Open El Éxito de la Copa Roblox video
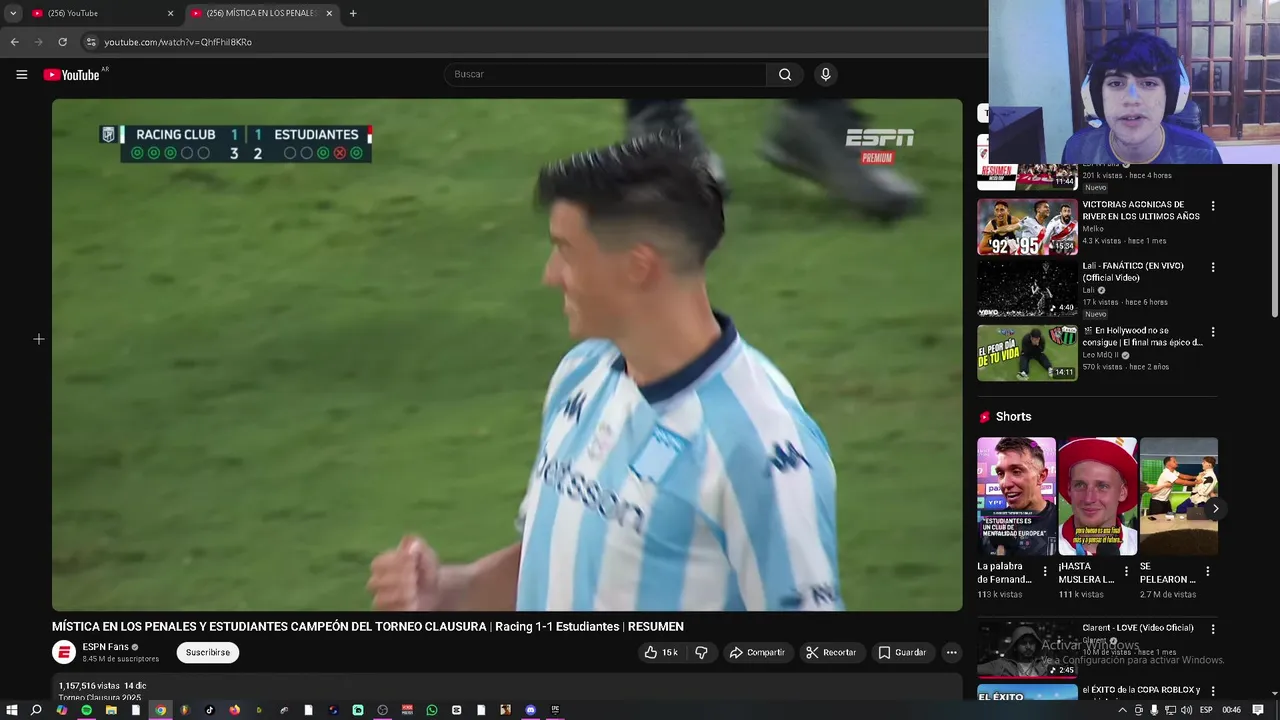Viewport: 1280px width, 720px height. coord(1027,692)
